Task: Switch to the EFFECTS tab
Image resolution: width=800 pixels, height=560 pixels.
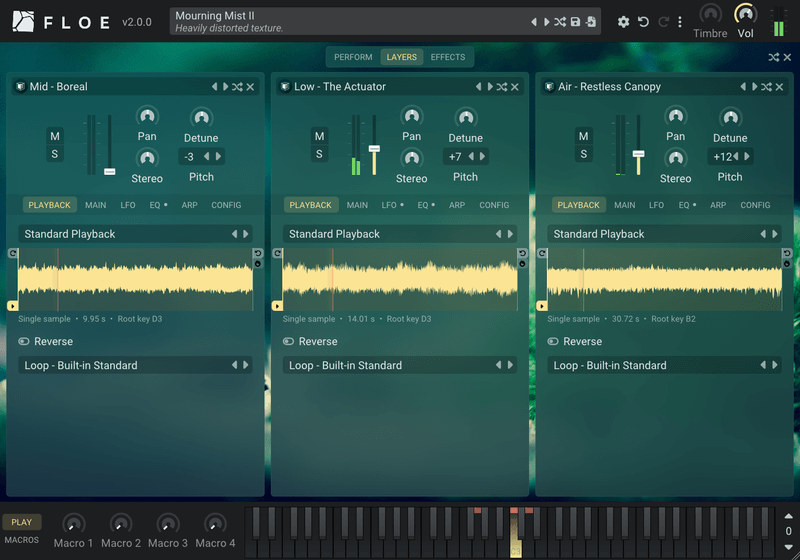Action: (x=447, y=57)
